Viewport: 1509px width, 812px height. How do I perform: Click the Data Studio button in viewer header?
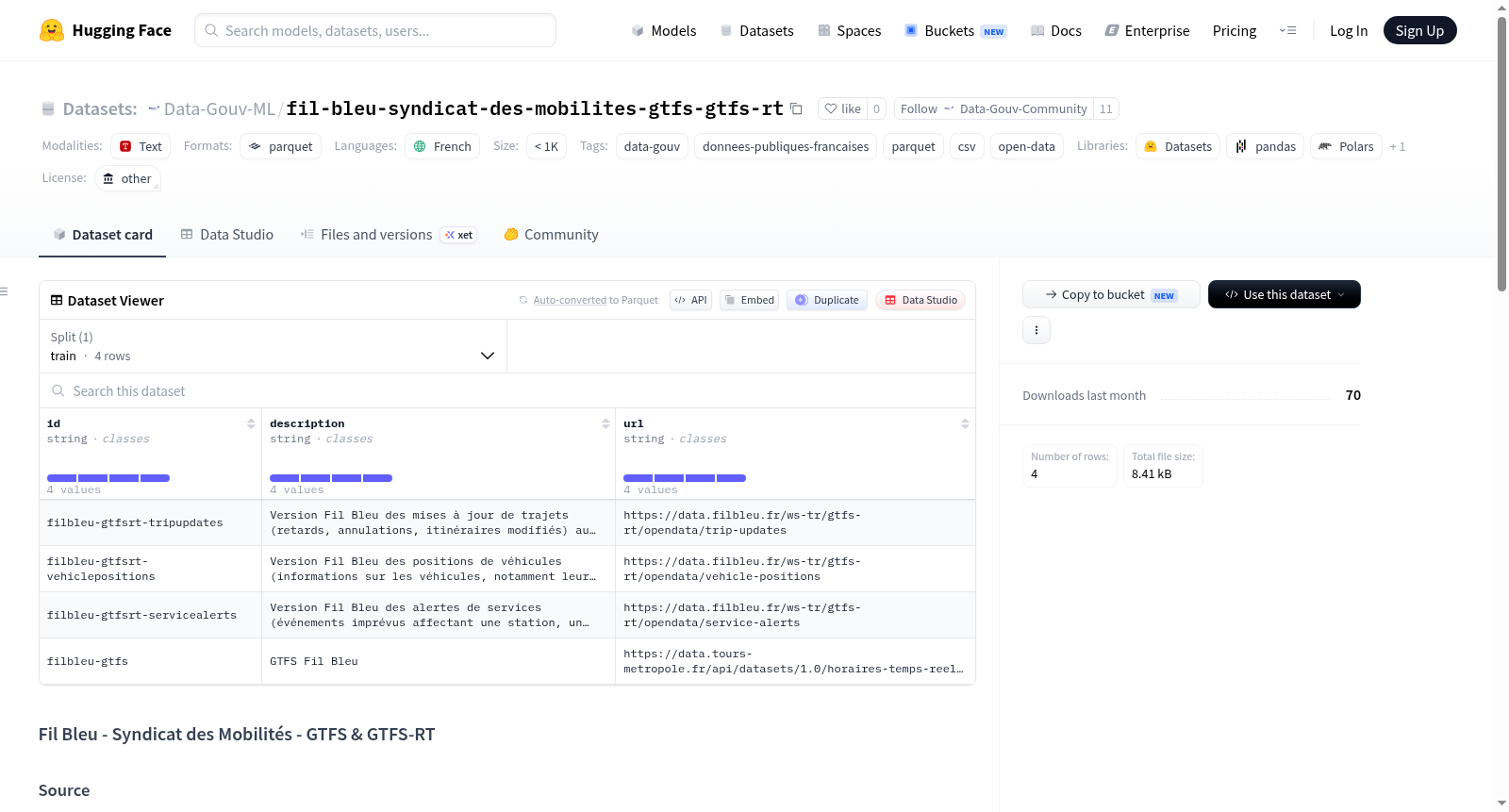pos(920,300)
